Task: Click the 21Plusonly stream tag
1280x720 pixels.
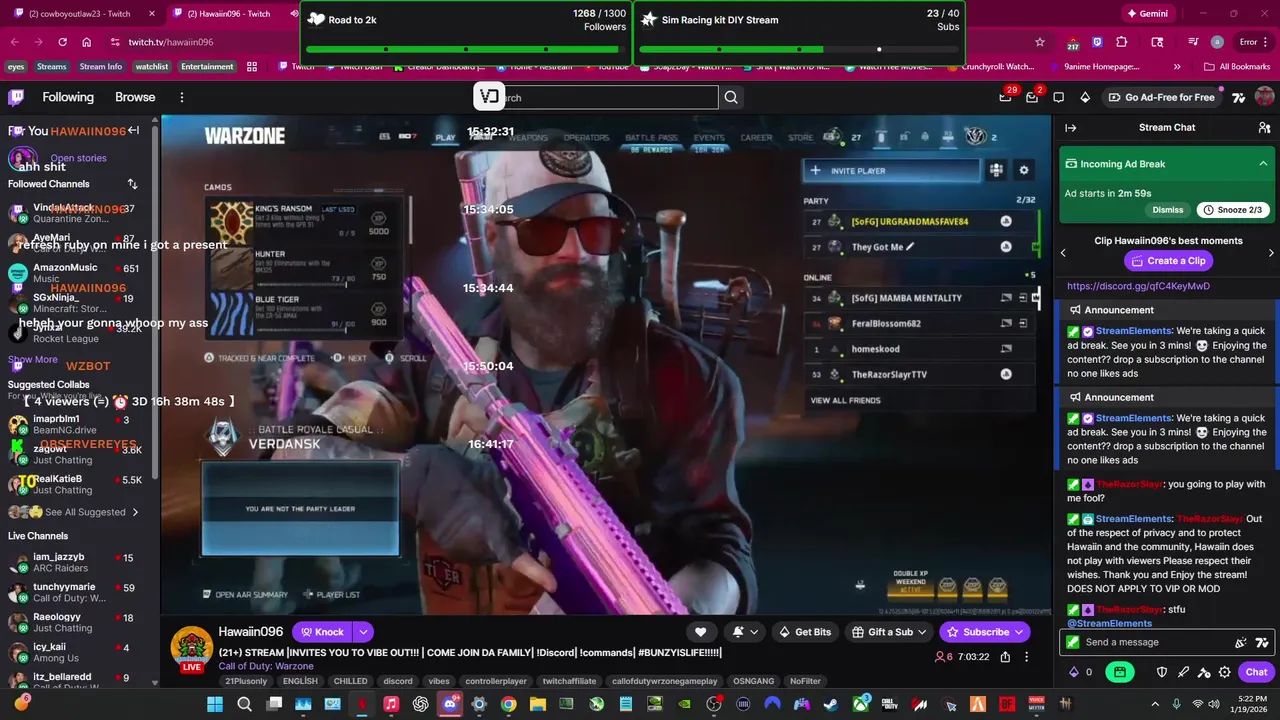Action: (246, 681)
